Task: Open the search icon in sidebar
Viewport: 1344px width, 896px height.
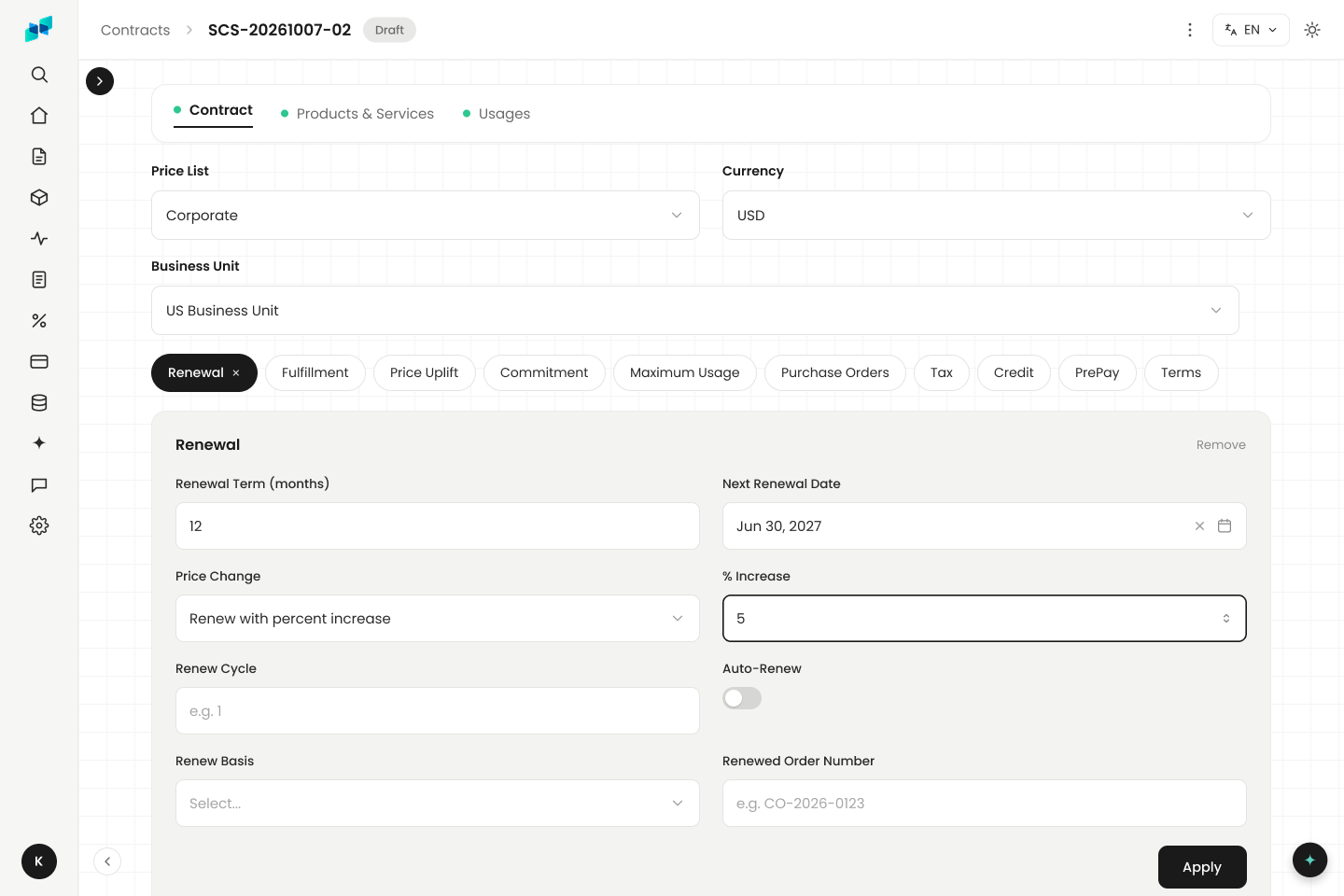Action: pos(39,75)
